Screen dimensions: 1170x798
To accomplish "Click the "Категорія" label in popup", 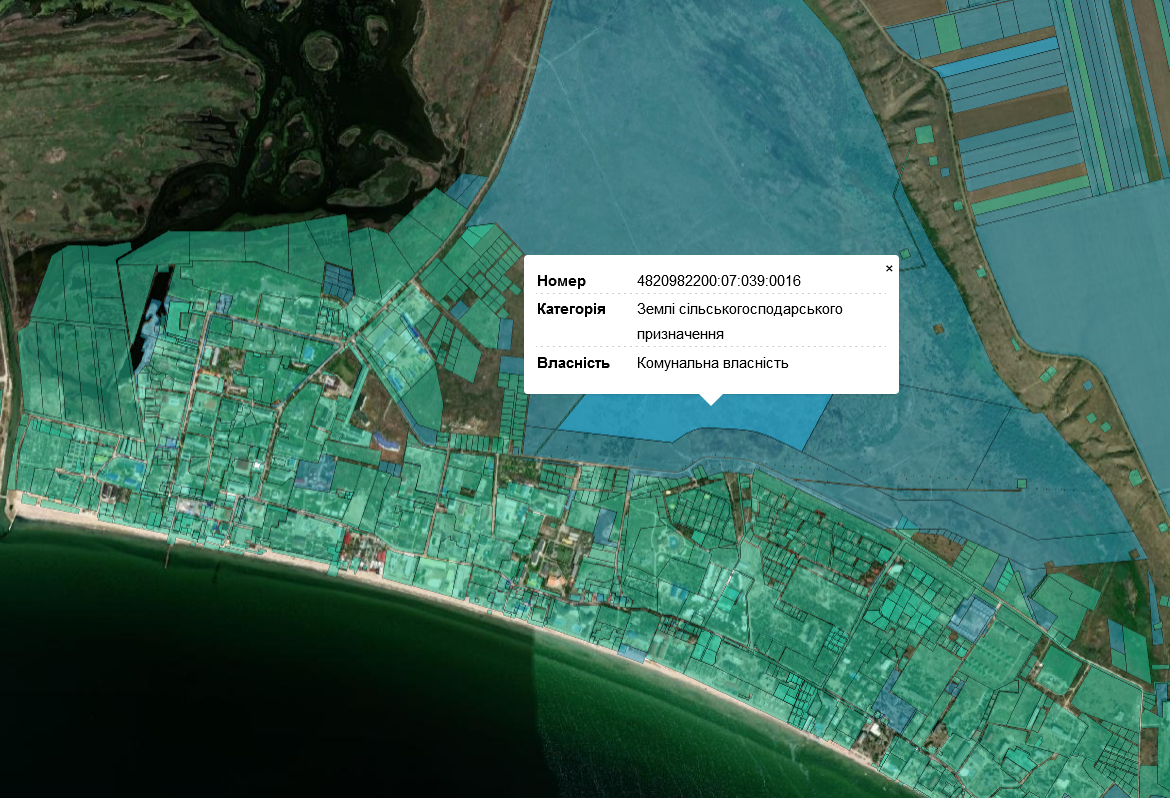I will [570, 309].
